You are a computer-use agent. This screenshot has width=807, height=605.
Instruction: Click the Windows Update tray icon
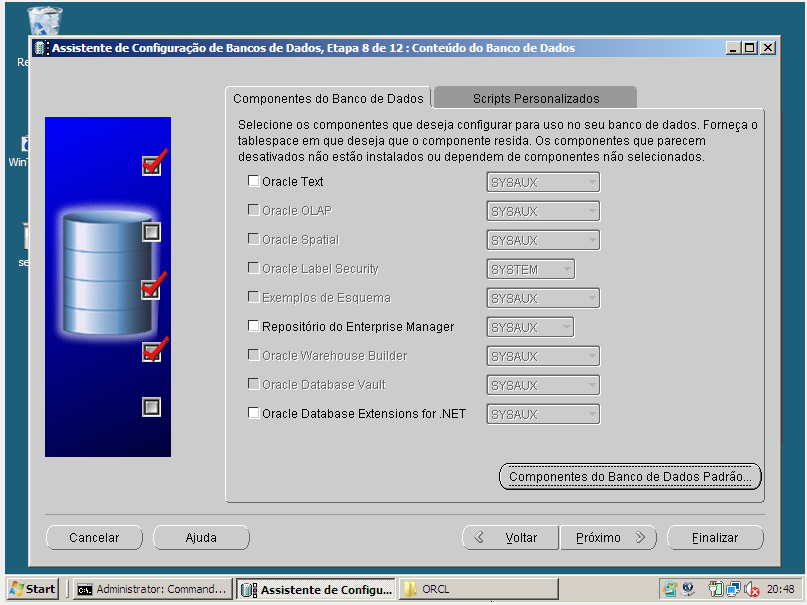click(671, 589)
